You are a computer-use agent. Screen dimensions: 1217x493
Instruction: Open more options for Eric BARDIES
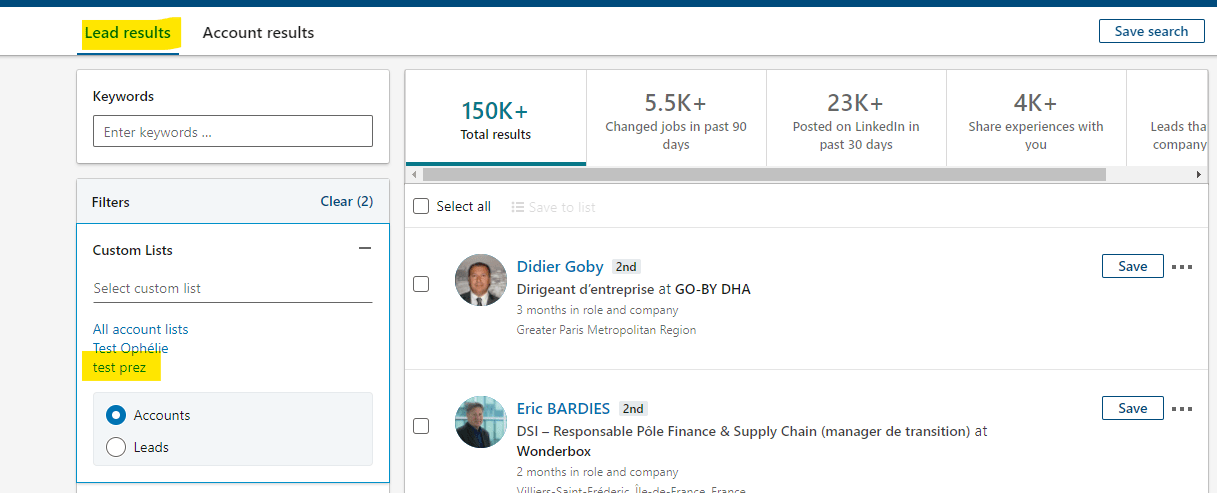click(x=1182, y=409)
